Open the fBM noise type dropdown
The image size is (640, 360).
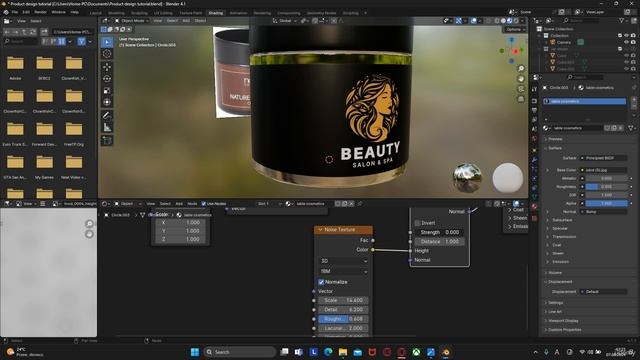pos(343,271)
